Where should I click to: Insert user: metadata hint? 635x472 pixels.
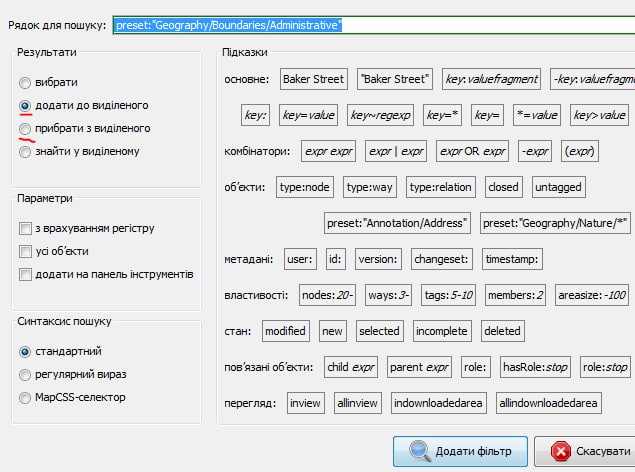(x=300, y=259)
